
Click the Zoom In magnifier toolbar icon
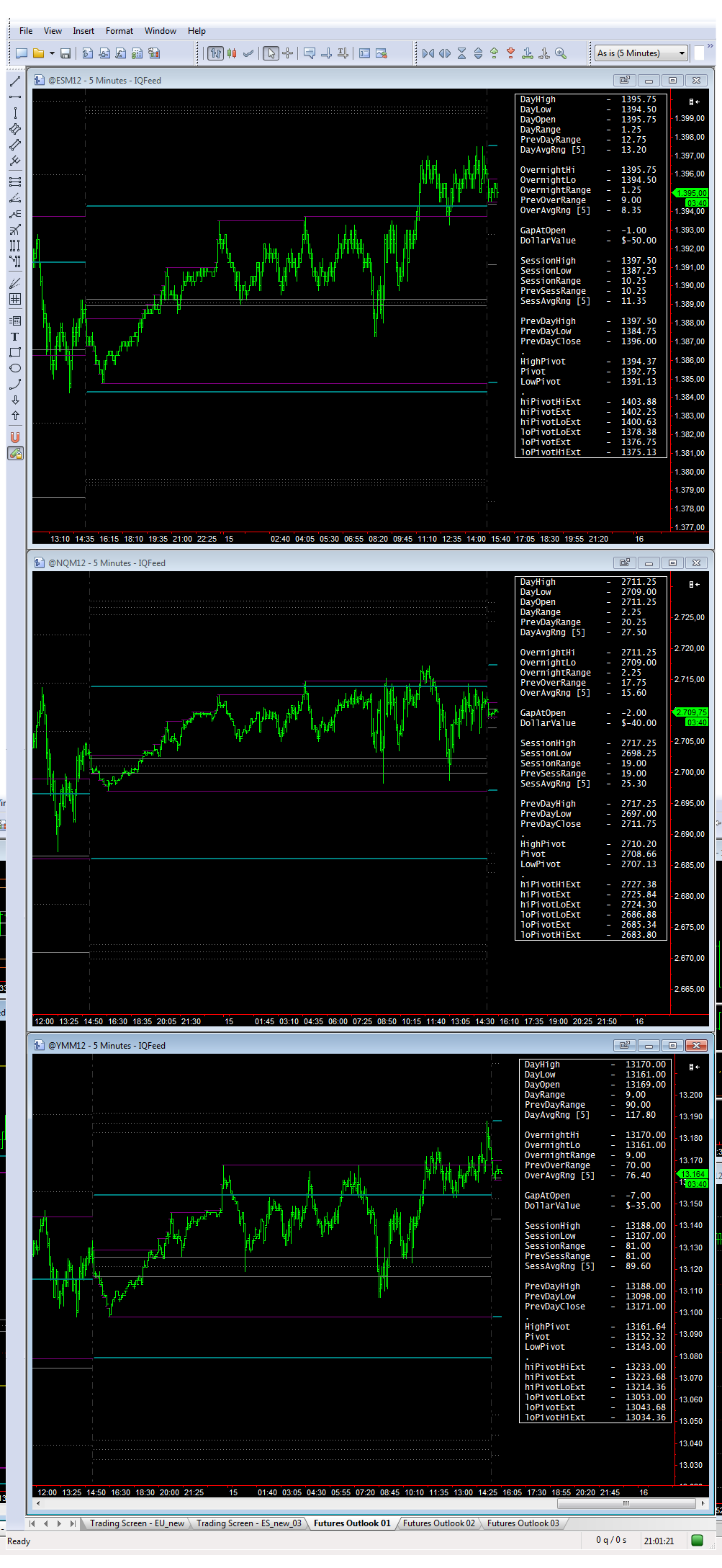pyautogui.click(x=561, y=53)
